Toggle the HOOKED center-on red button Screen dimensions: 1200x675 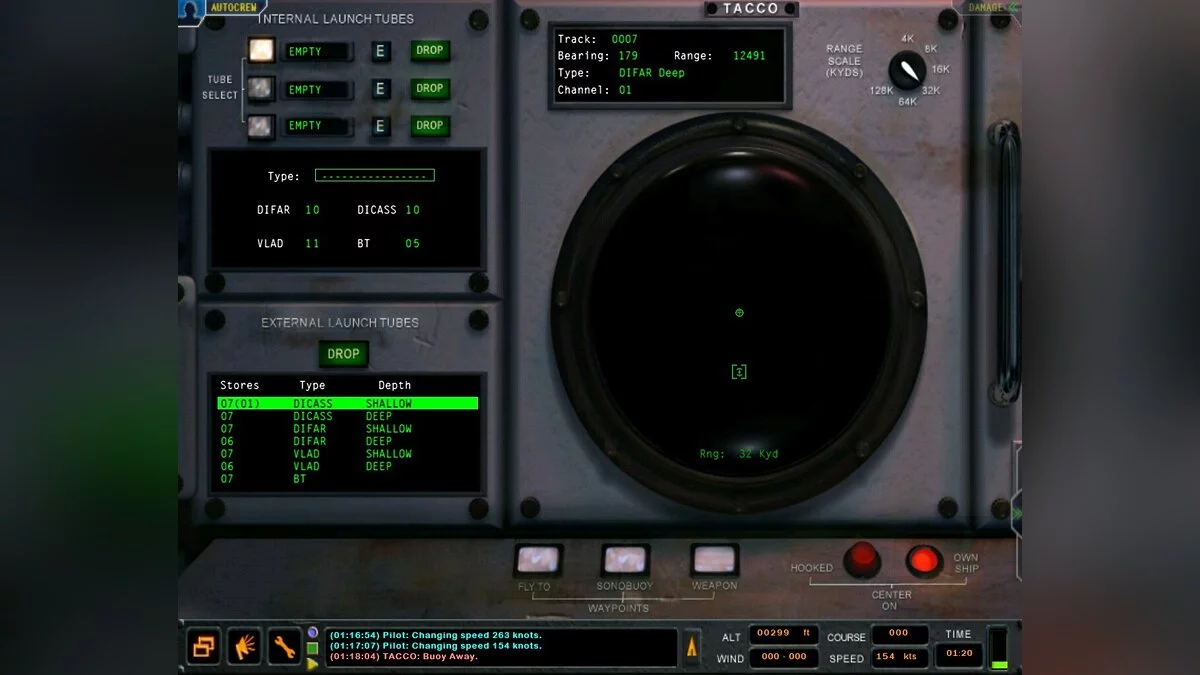pyautogui.click(x=861, y=560)
